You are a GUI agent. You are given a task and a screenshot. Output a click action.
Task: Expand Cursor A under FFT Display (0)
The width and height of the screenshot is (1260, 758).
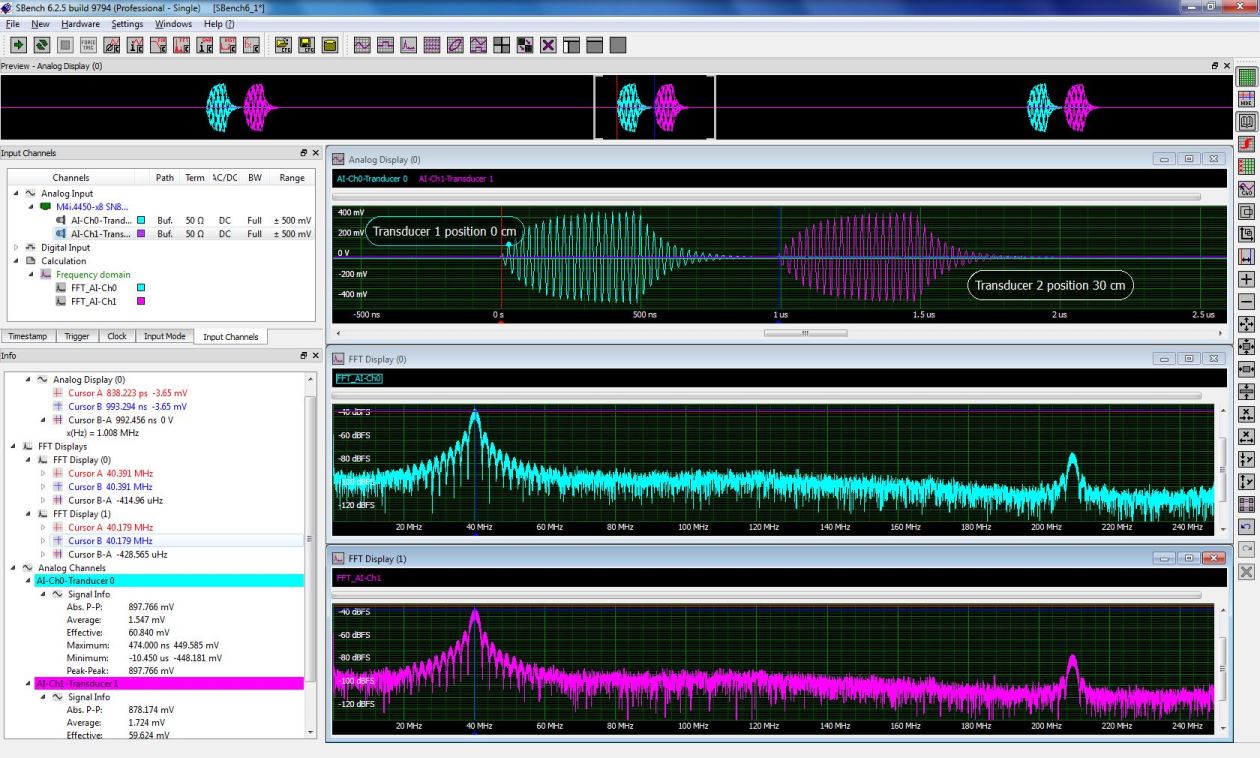(43, 473)
